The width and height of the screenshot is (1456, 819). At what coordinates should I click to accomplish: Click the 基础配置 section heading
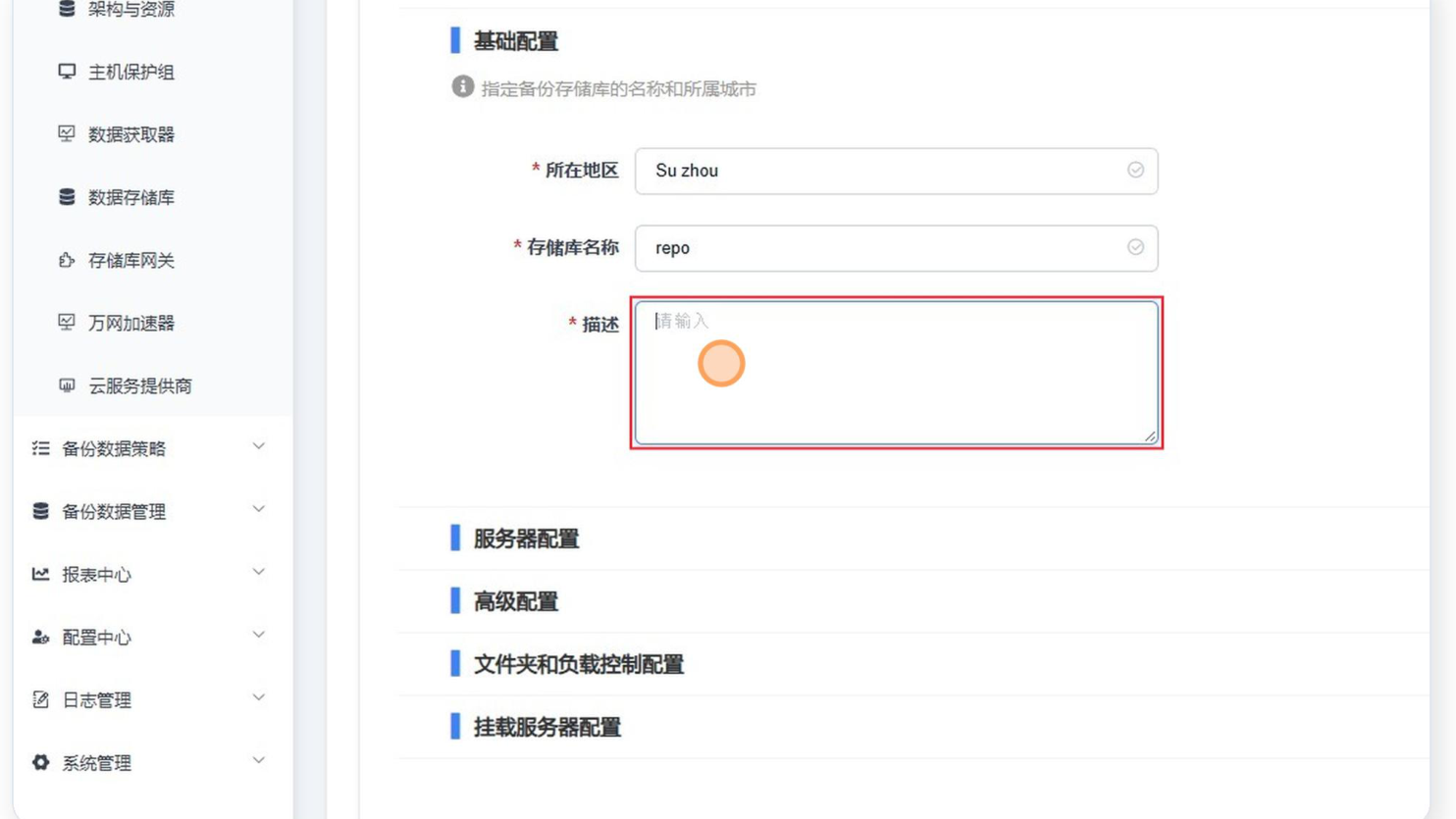click(x=515, y=41)
